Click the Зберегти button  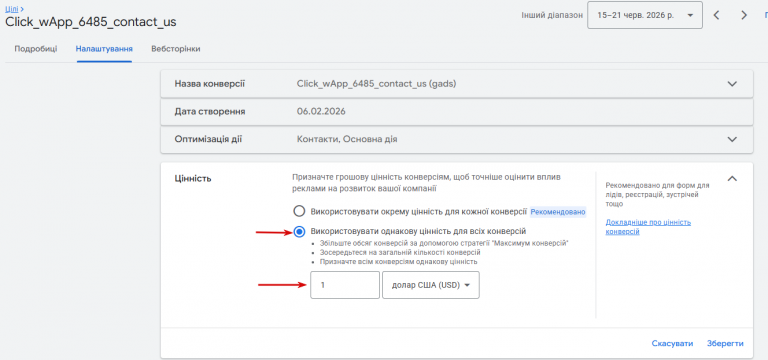point(725,343)
